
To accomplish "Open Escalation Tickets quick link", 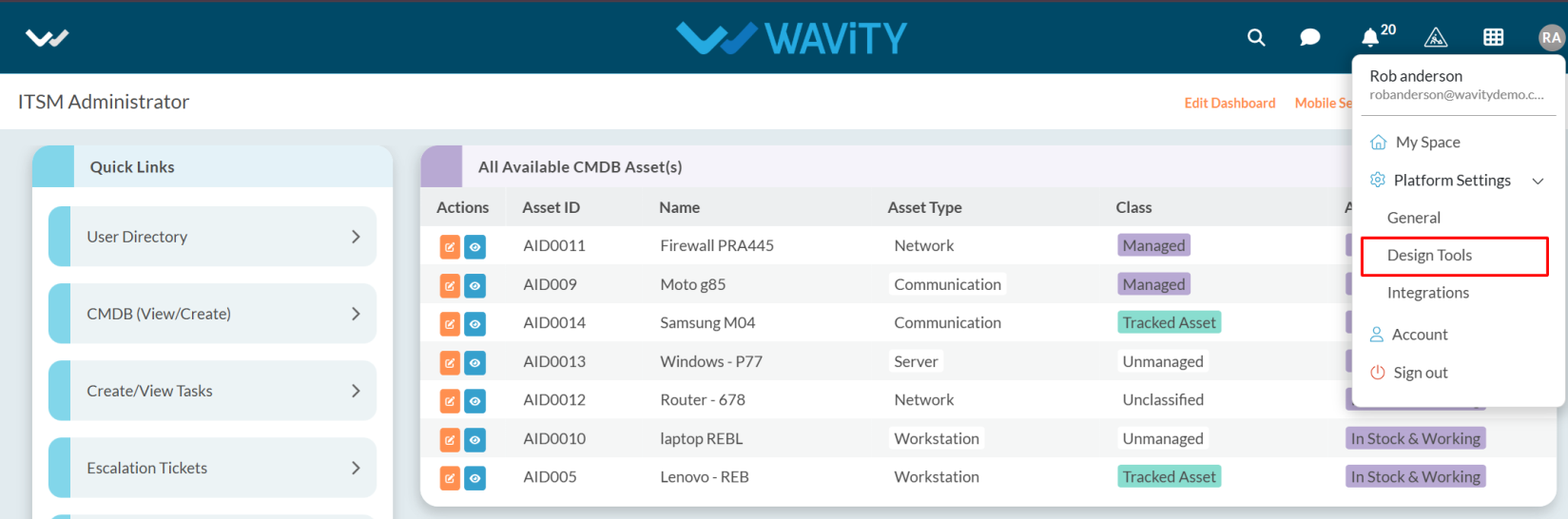I will tap(212, 468).
